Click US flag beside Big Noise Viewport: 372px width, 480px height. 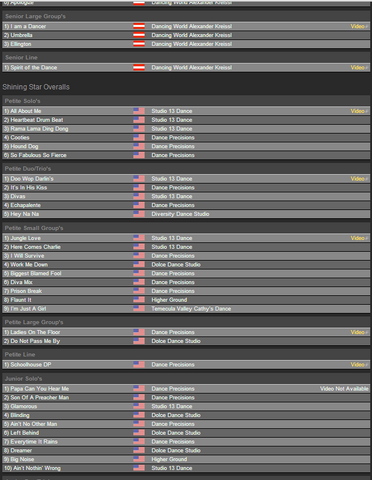click(x=139, y=459)
